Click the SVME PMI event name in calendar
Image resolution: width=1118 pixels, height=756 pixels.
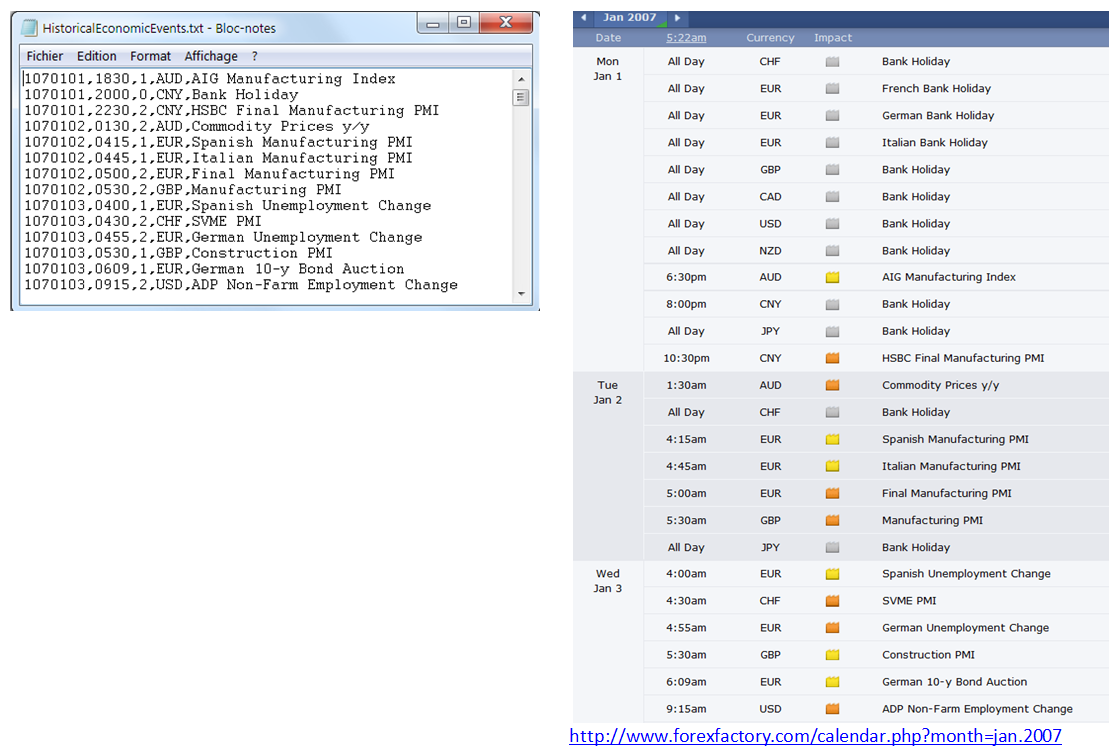[x=909, y=601]
